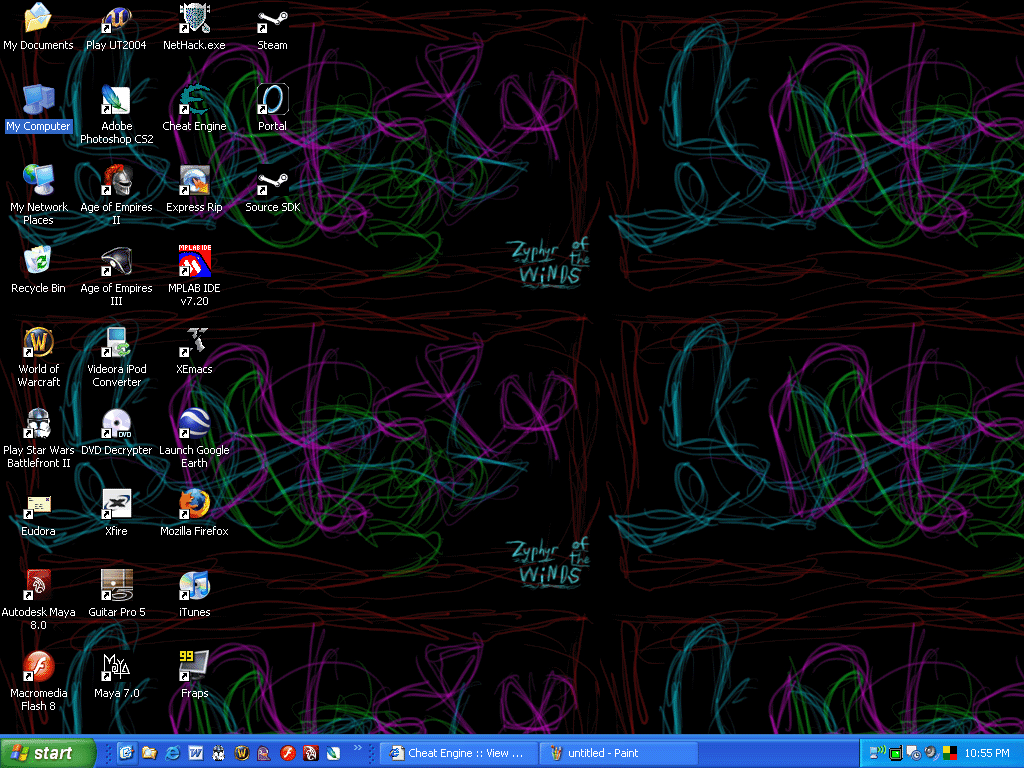Click the NetHack.exe desktop icon
Viewport: 1024px width, 768px height.
(194, 27)
